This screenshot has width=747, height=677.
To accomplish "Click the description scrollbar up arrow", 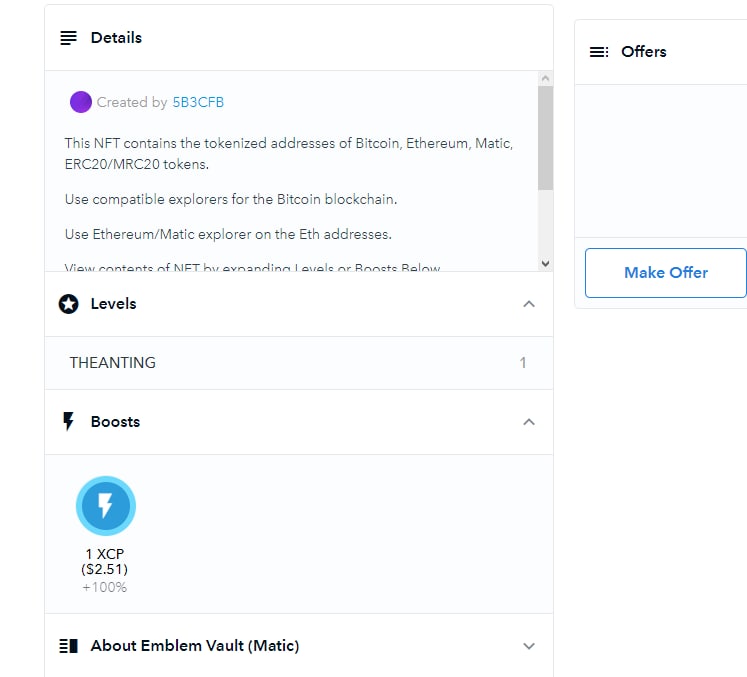I will coord(545,78).
